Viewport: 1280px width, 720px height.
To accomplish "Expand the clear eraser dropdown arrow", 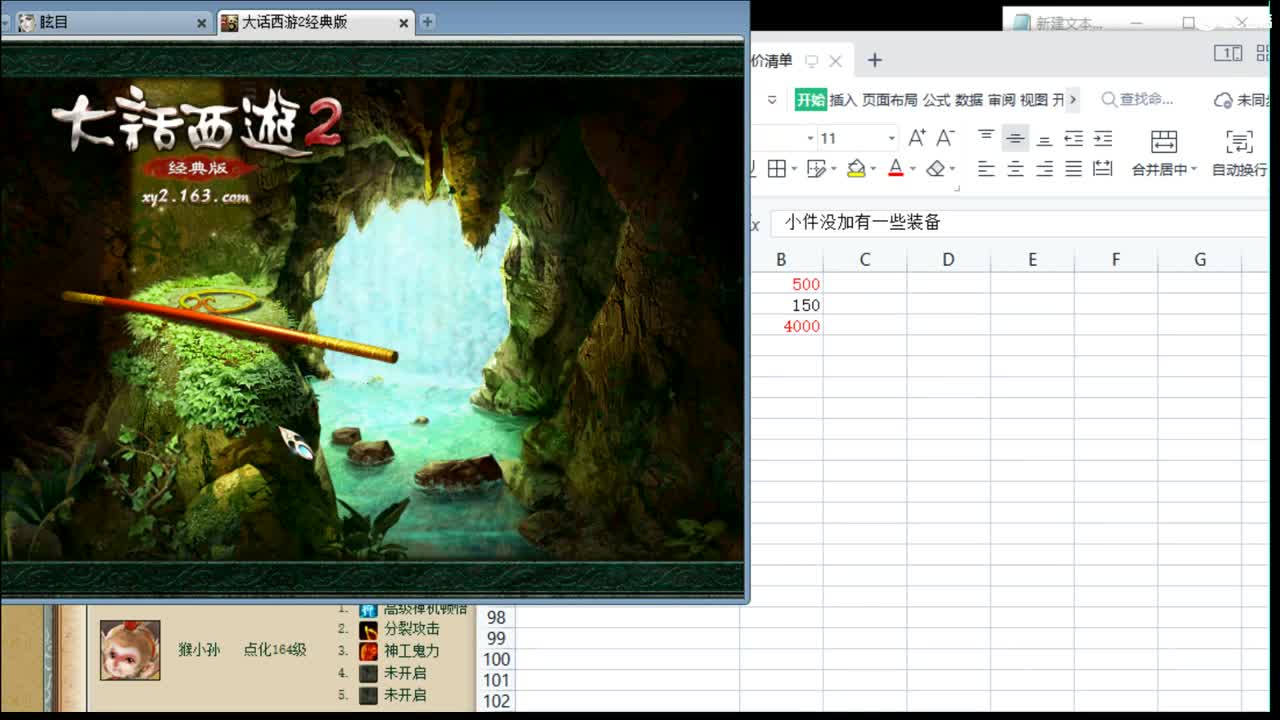I will click(952, 169).
